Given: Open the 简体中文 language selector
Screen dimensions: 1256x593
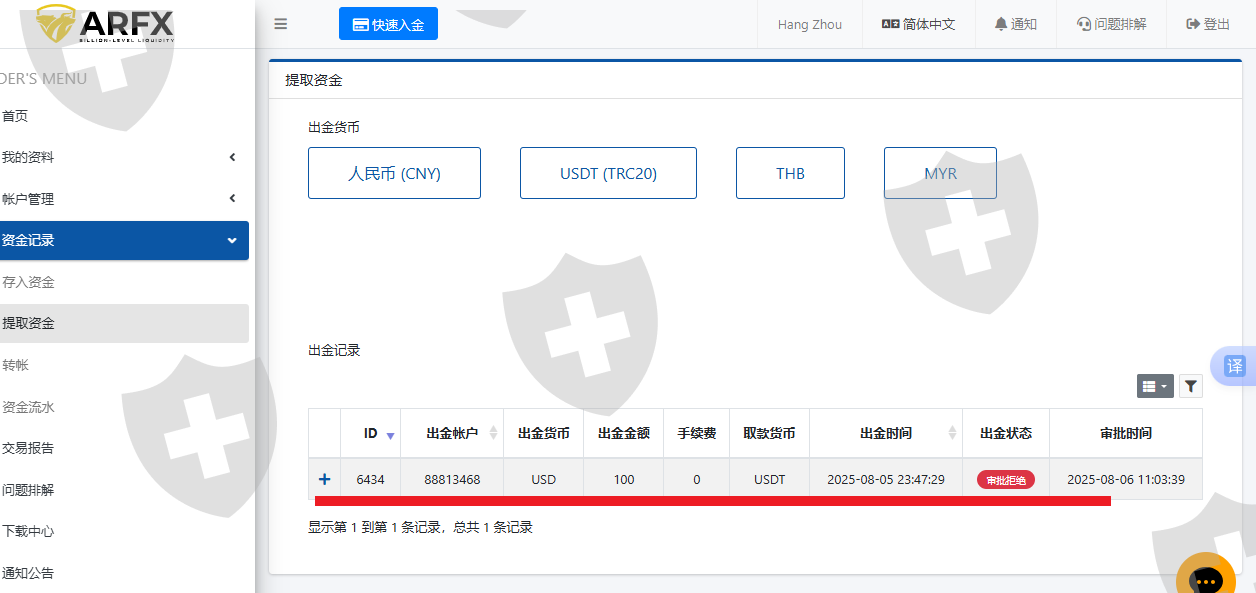Looking at the screenshot, I should pos(918,24).
